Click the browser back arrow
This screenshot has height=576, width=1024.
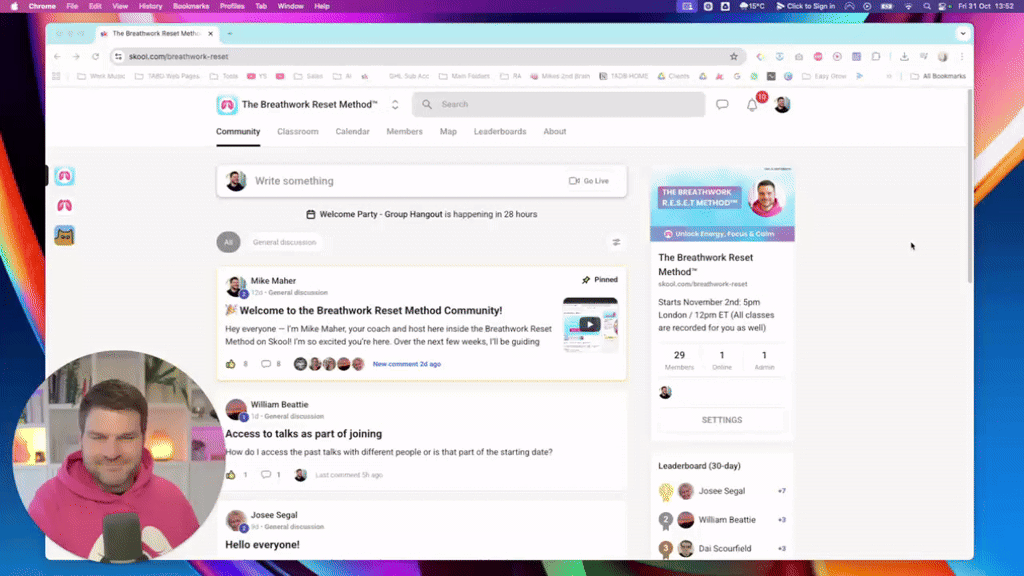click(57, 57)
